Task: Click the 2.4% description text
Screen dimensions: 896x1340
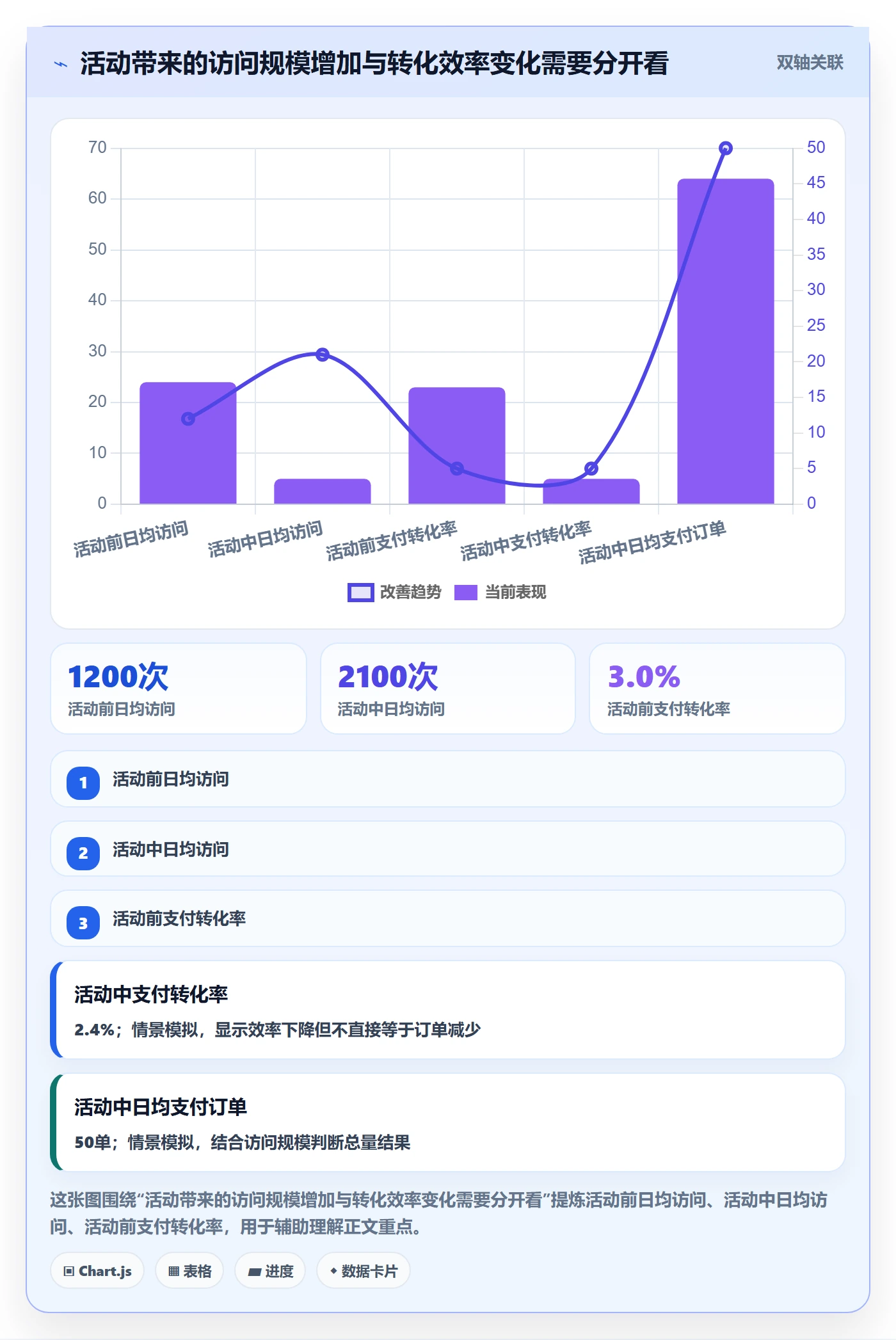Action: coord(277,1030)
